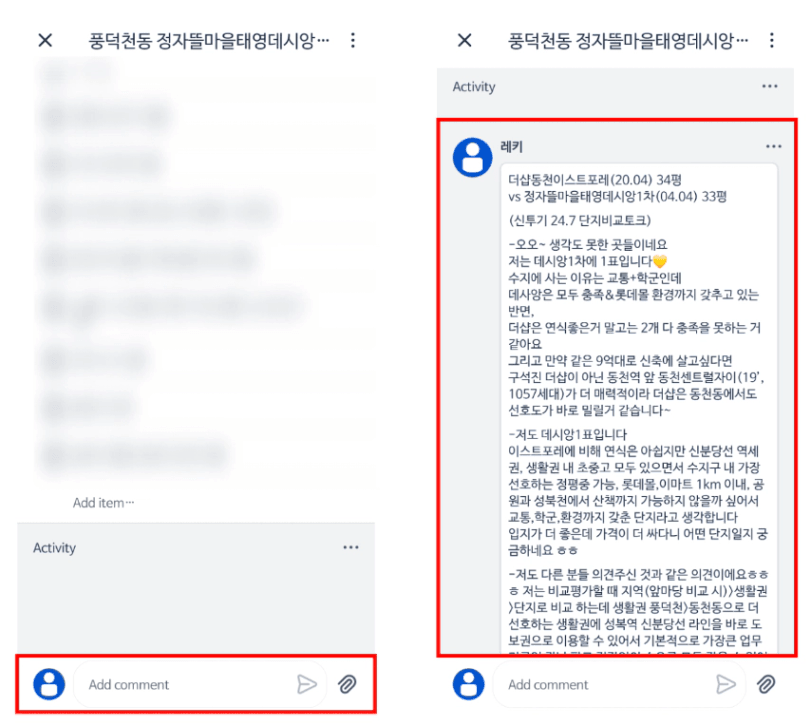This screenshot has width=811, height=726.
Task: Attach a file via paperclip in right screen
Action: (x=766, y=684)
